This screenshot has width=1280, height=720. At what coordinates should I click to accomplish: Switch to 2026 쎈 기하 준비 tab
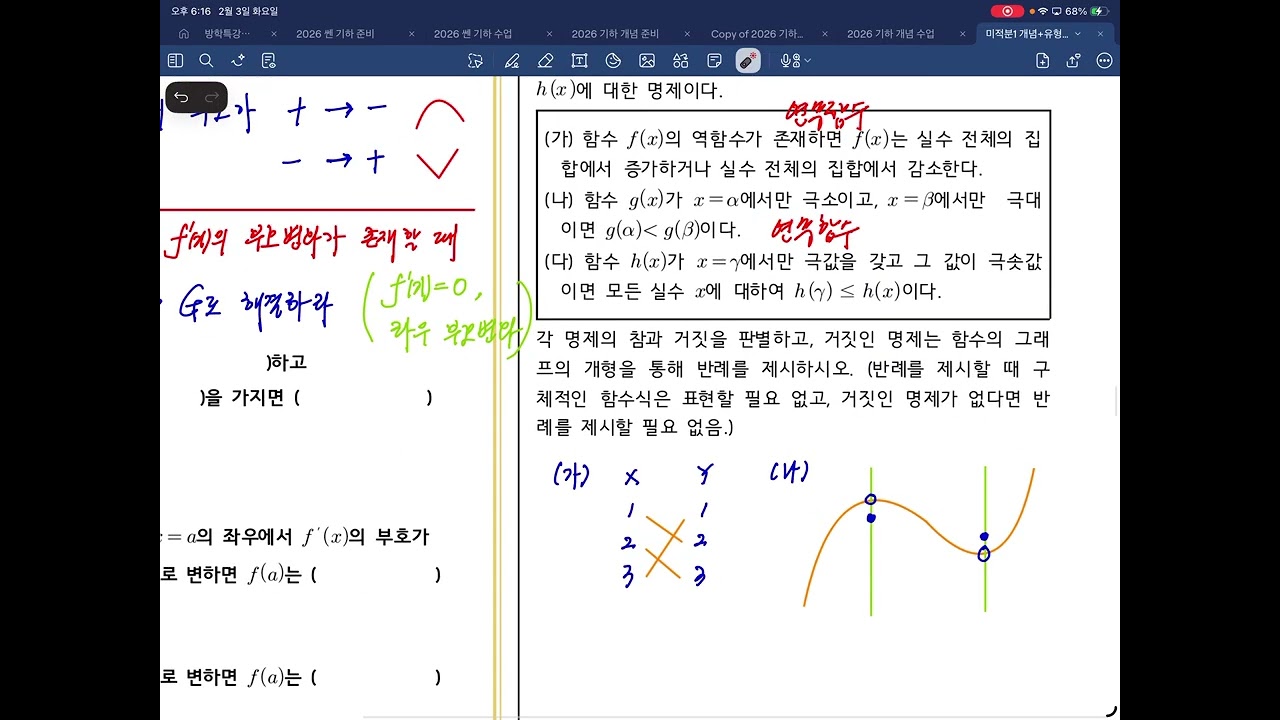335,33
